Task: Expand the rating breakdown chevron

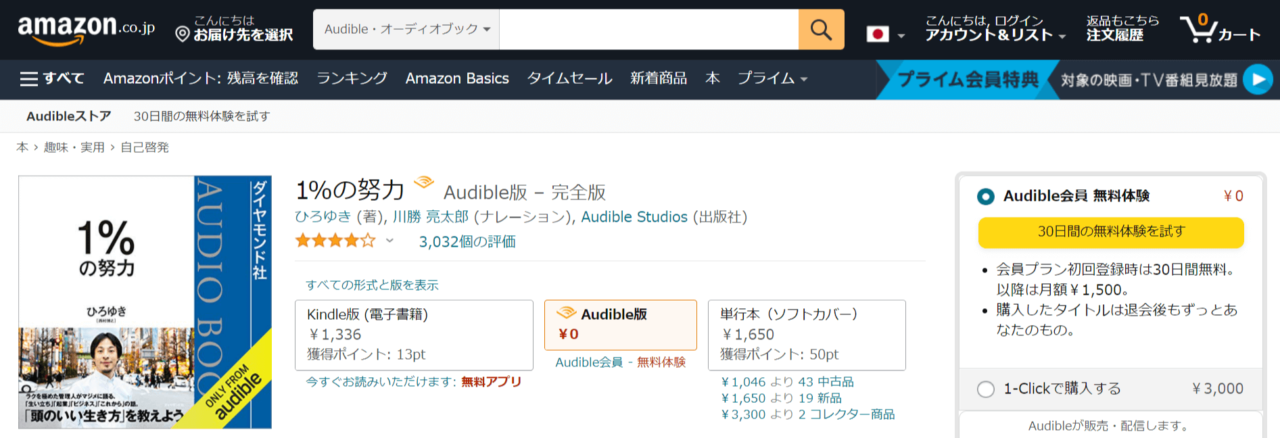Action: pyautogui.click(x=390, y=241)
